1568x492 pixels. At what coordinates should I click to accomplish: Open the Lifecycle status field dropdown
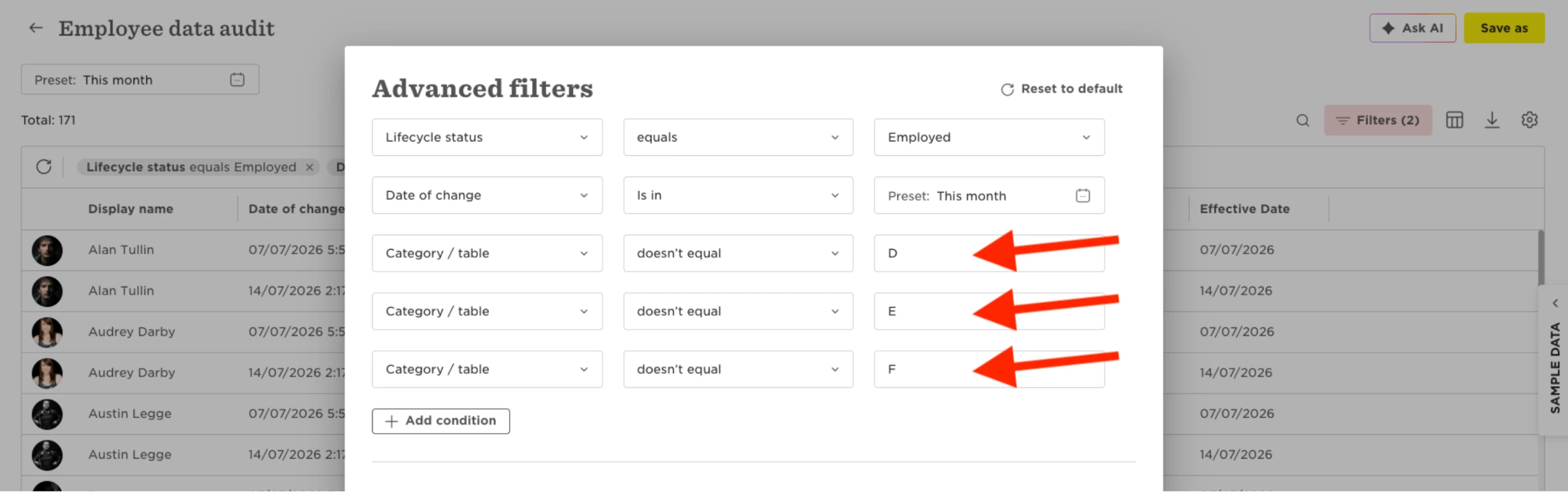(x=487, y=137)
